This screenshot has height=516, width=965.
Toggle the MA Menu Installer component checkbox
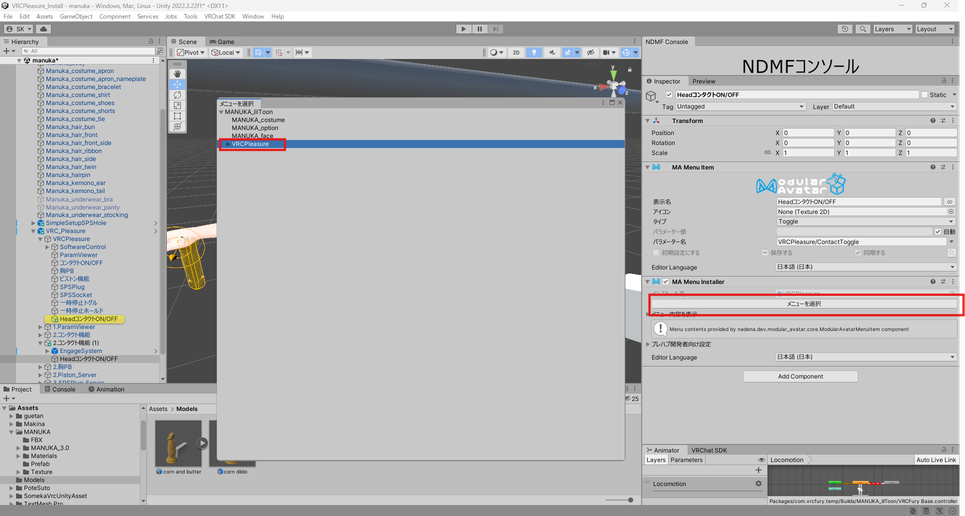pyautogui.click(x=666, y=282)
